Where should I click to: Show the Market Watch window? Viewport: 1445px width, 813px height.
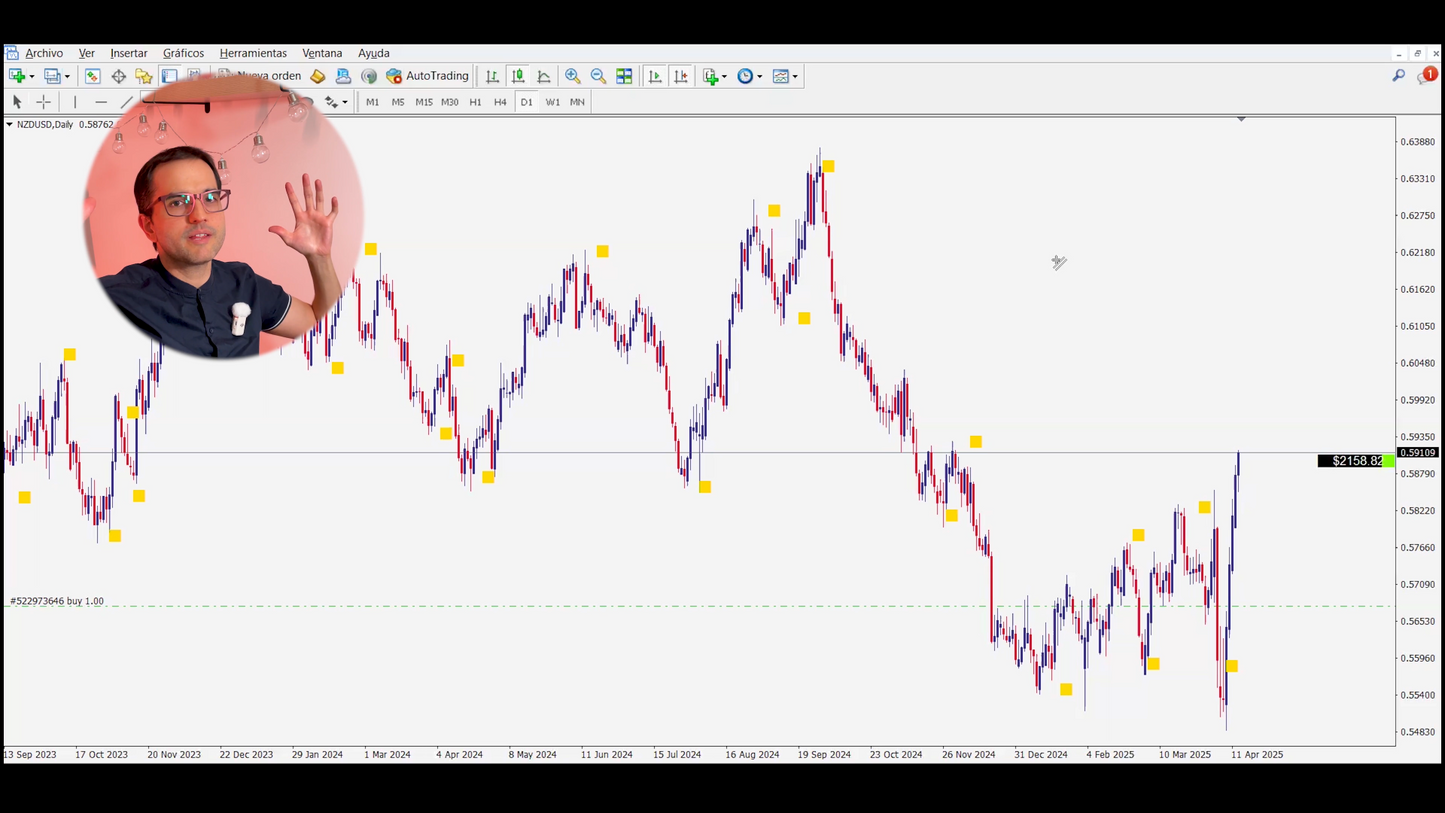pyautogui.click(x=92, y=76)
